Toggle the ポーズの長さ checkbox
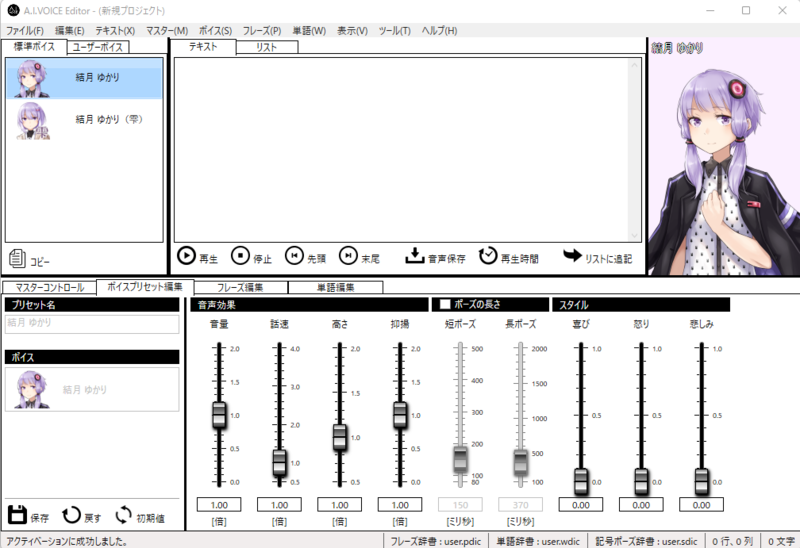 coord(445,304)
